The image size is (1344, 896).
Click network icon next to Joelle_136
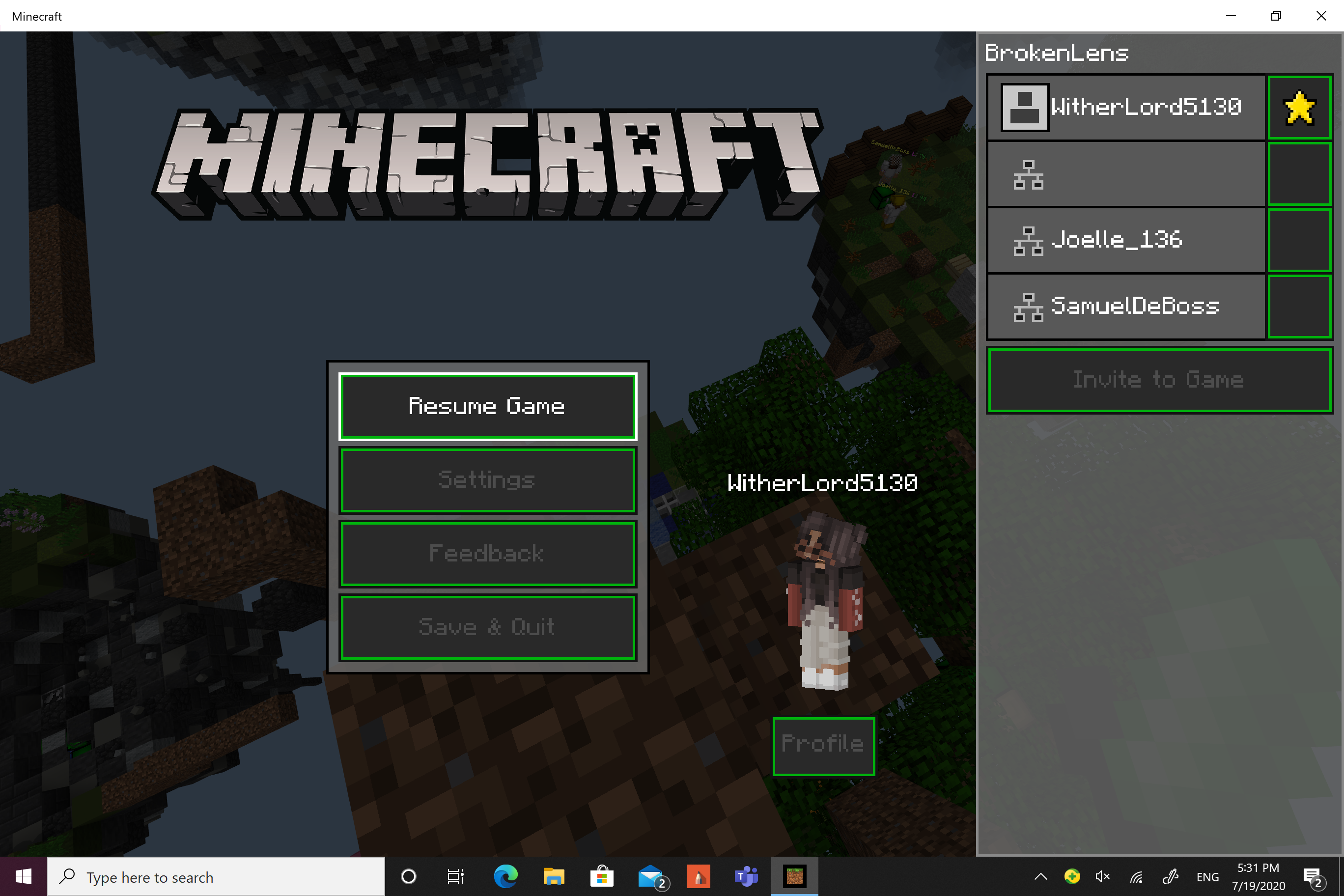pyautogui.click(x=1028, y=241)
